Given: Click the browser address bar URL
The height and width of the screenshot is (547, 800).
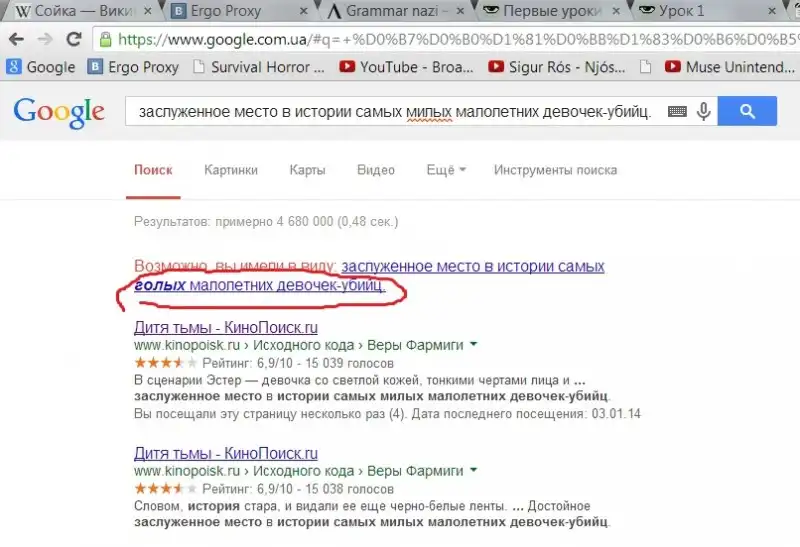Looking at the screenshot, I should [x=450, y=41].
